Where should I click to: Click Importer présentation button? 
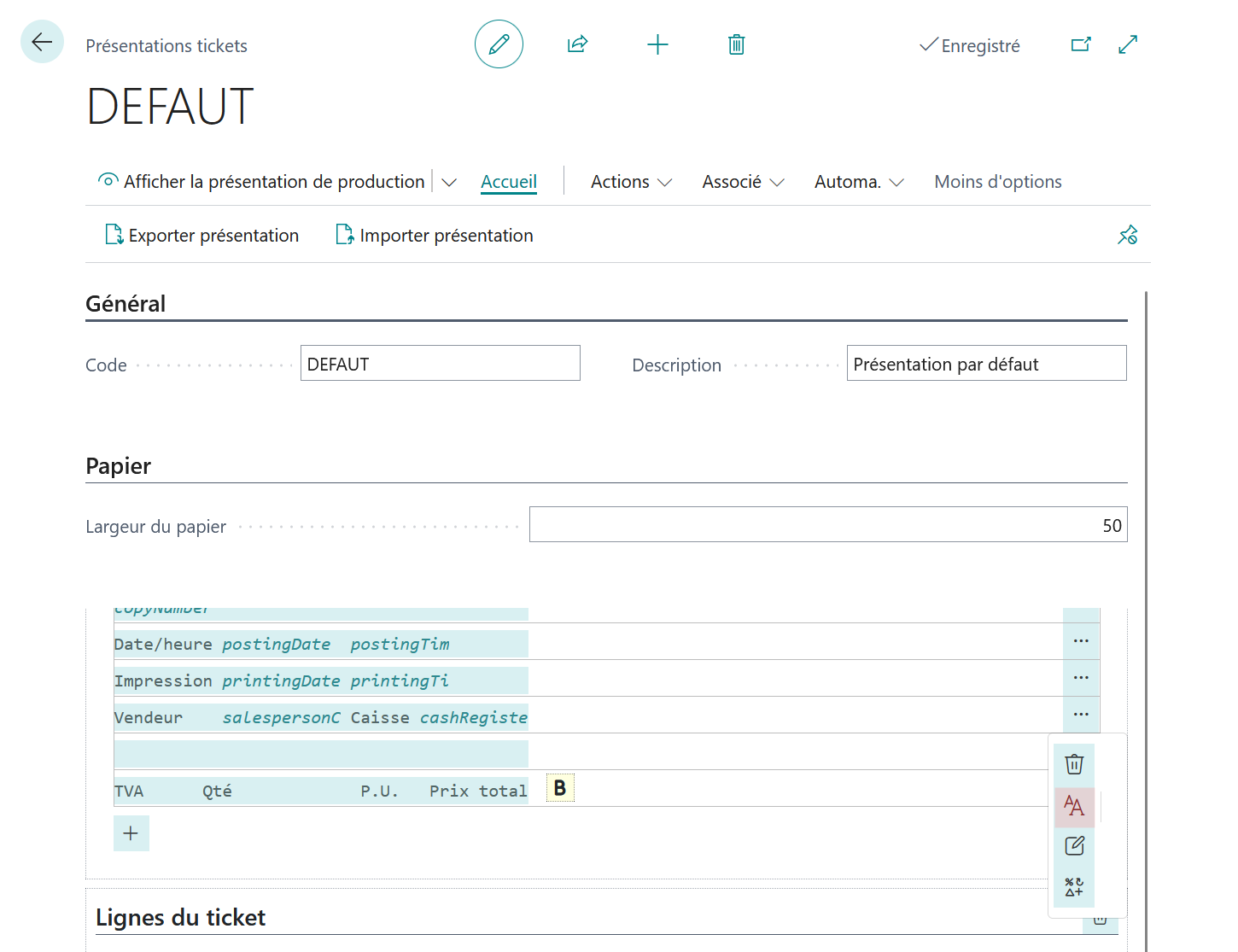(x=434, y=235)
